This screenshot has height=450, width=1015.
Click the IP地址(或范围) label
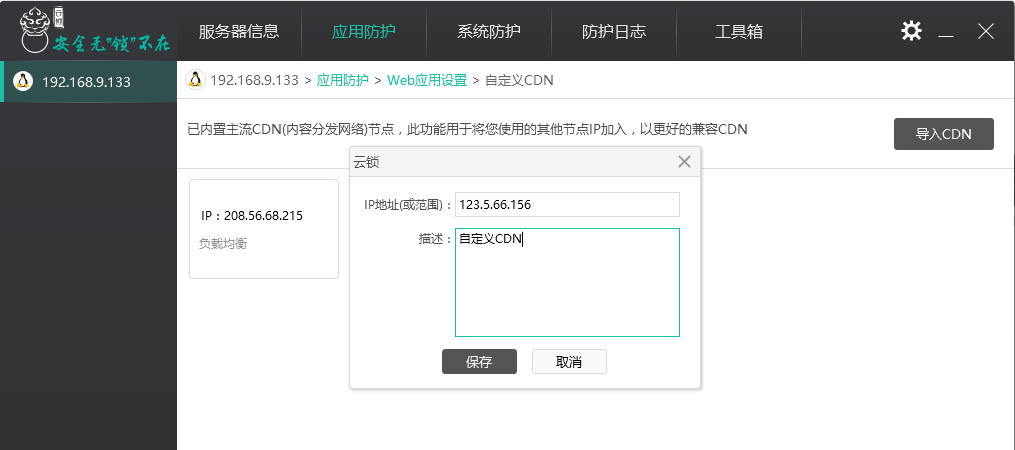pos(408,205)
